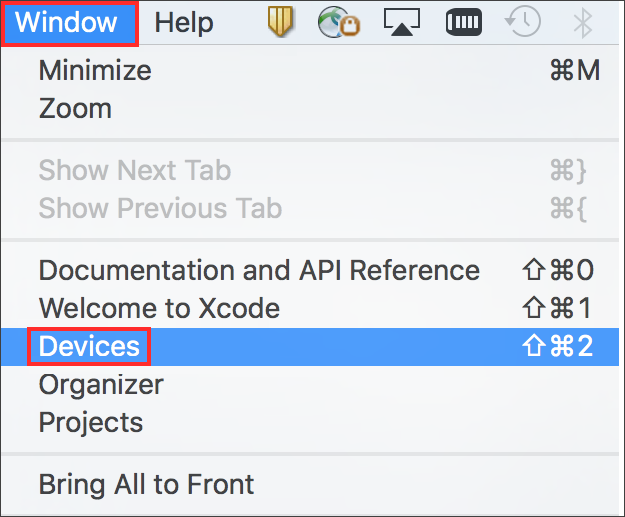Click the Bluetooth status icon

582,23
